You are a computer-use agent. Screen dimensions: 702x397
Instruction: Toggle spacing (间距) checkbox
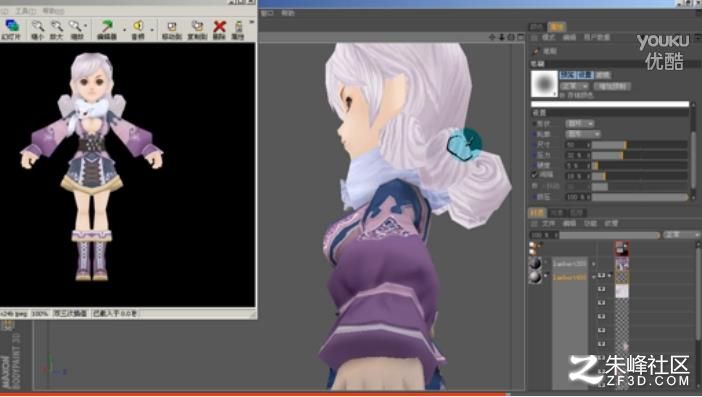[534, 175]
